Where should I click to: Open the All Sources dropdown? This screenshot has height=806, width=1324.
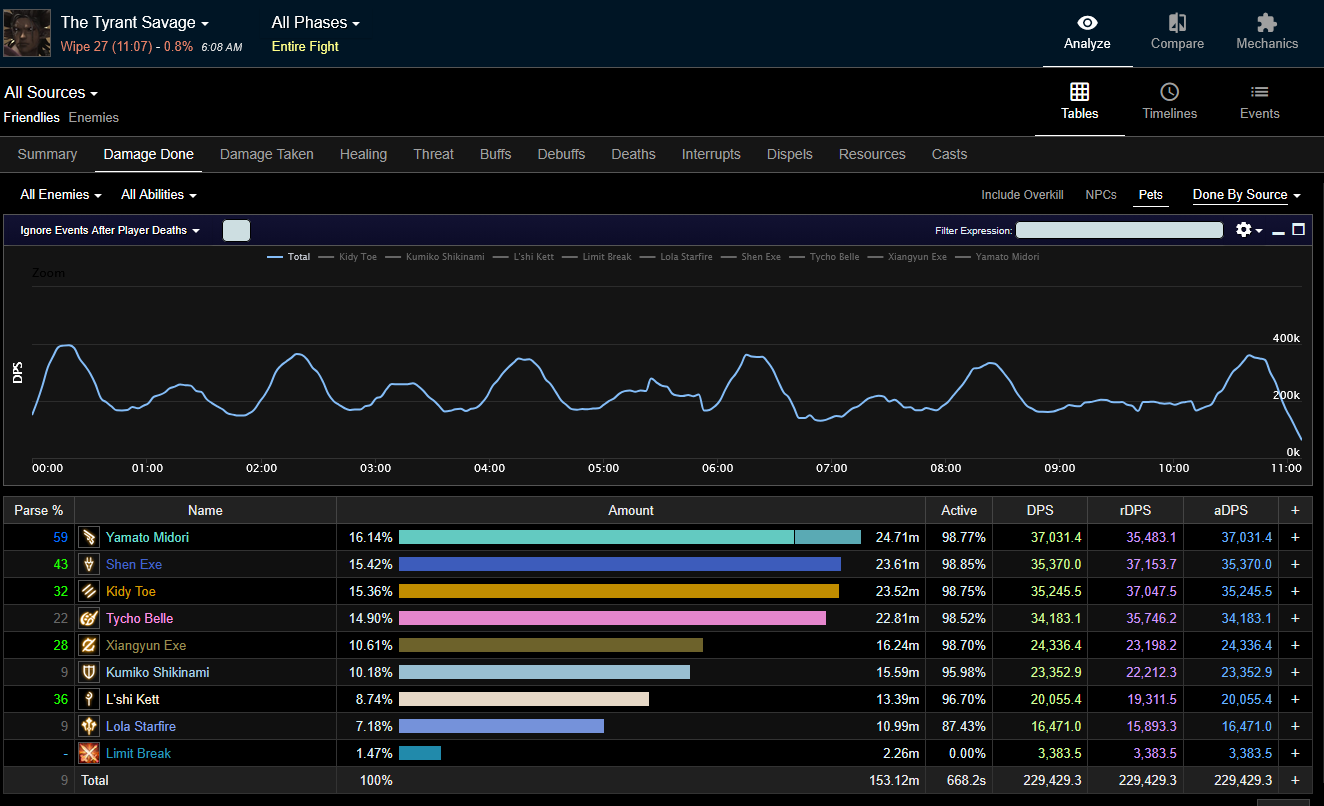51,92
